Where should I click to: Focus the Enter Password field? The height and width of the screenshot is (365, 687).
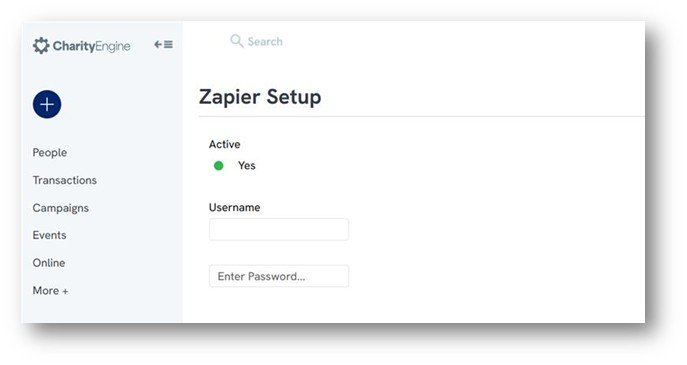(279, 276)
